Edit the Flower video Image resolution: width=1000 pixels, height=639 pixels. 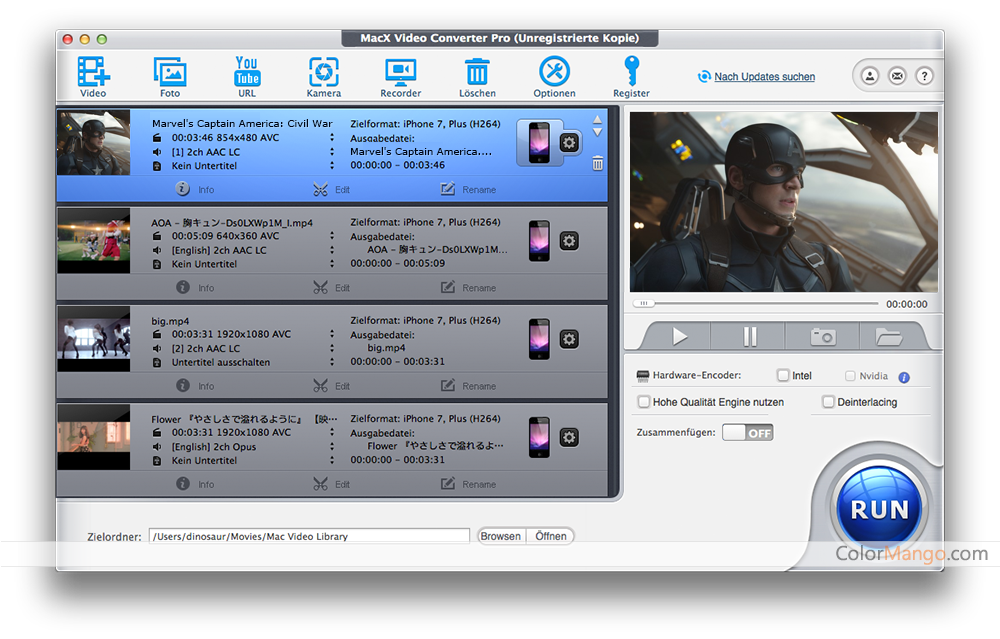(331, 484)
